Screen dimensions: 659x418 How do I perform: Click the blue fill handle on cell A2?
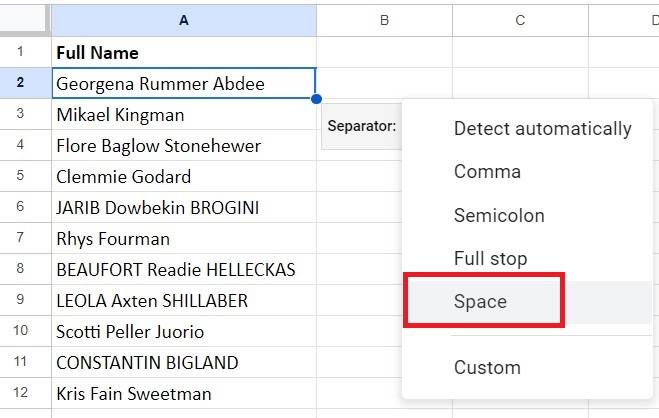(316, 99)
